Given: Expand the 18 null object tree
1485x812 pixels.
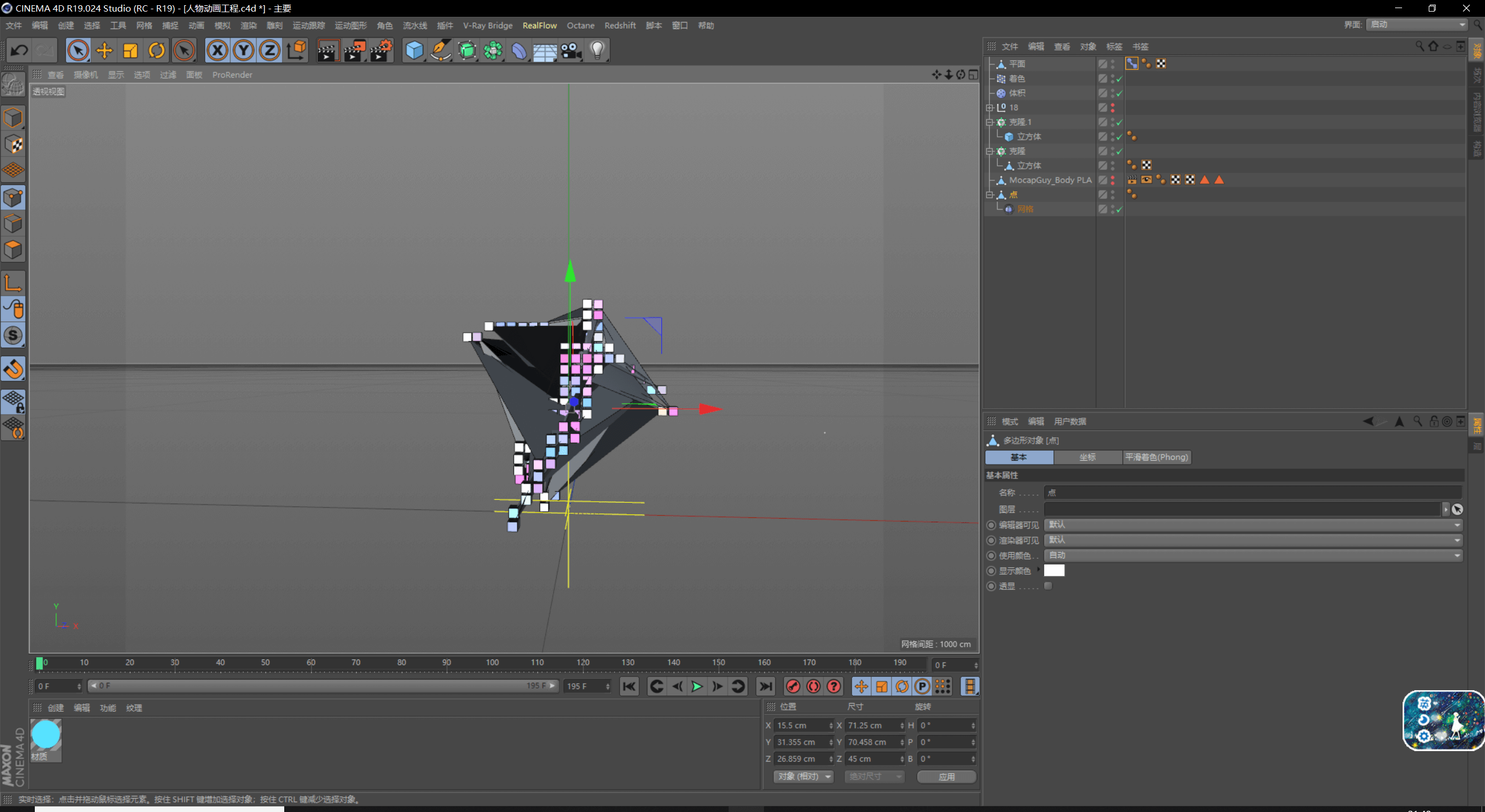Looking at the screenshot, I should click(x=990, y=108).
